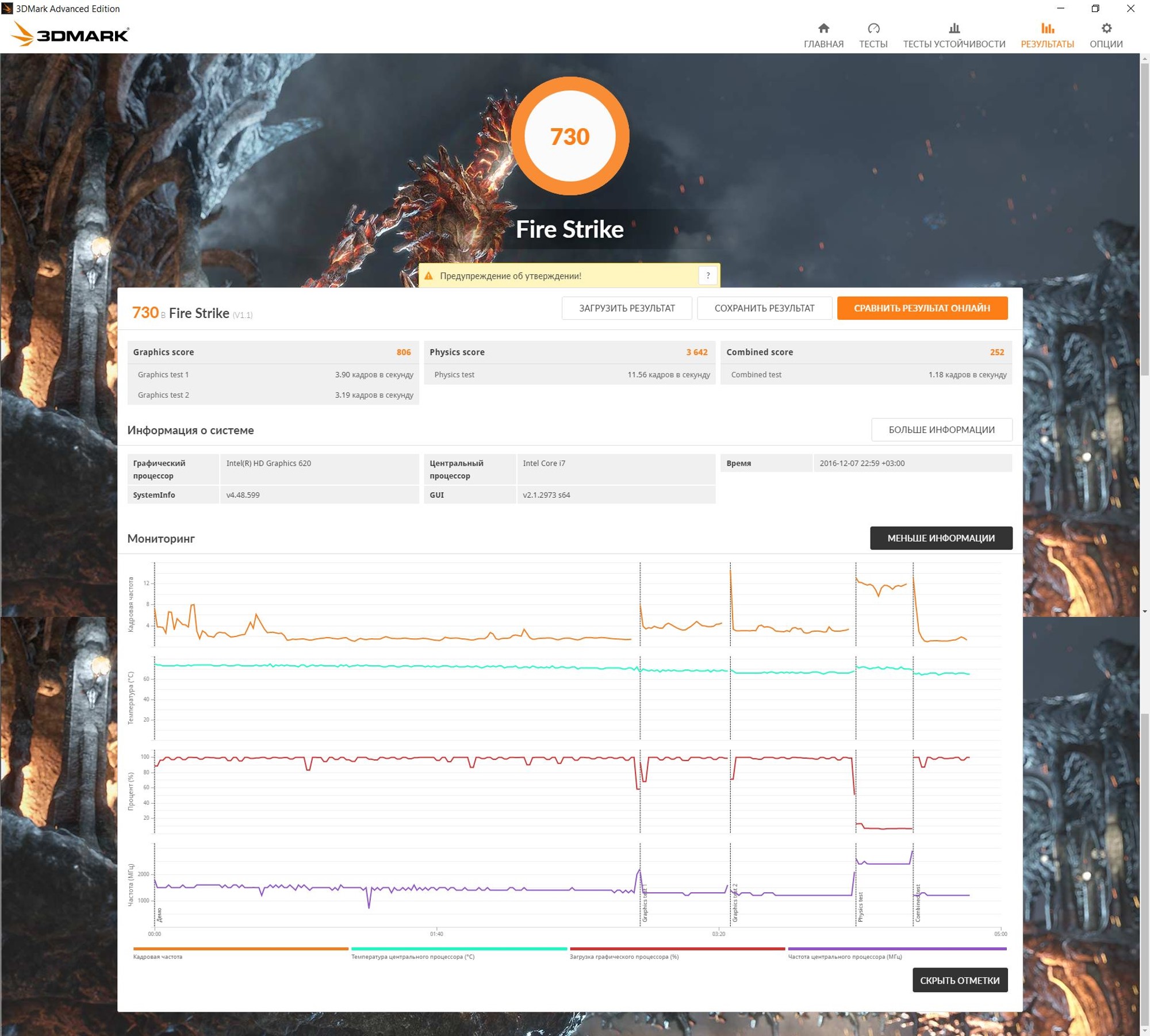
Task: Click Intel Core i7 value
Action: (x=544, y=463)
